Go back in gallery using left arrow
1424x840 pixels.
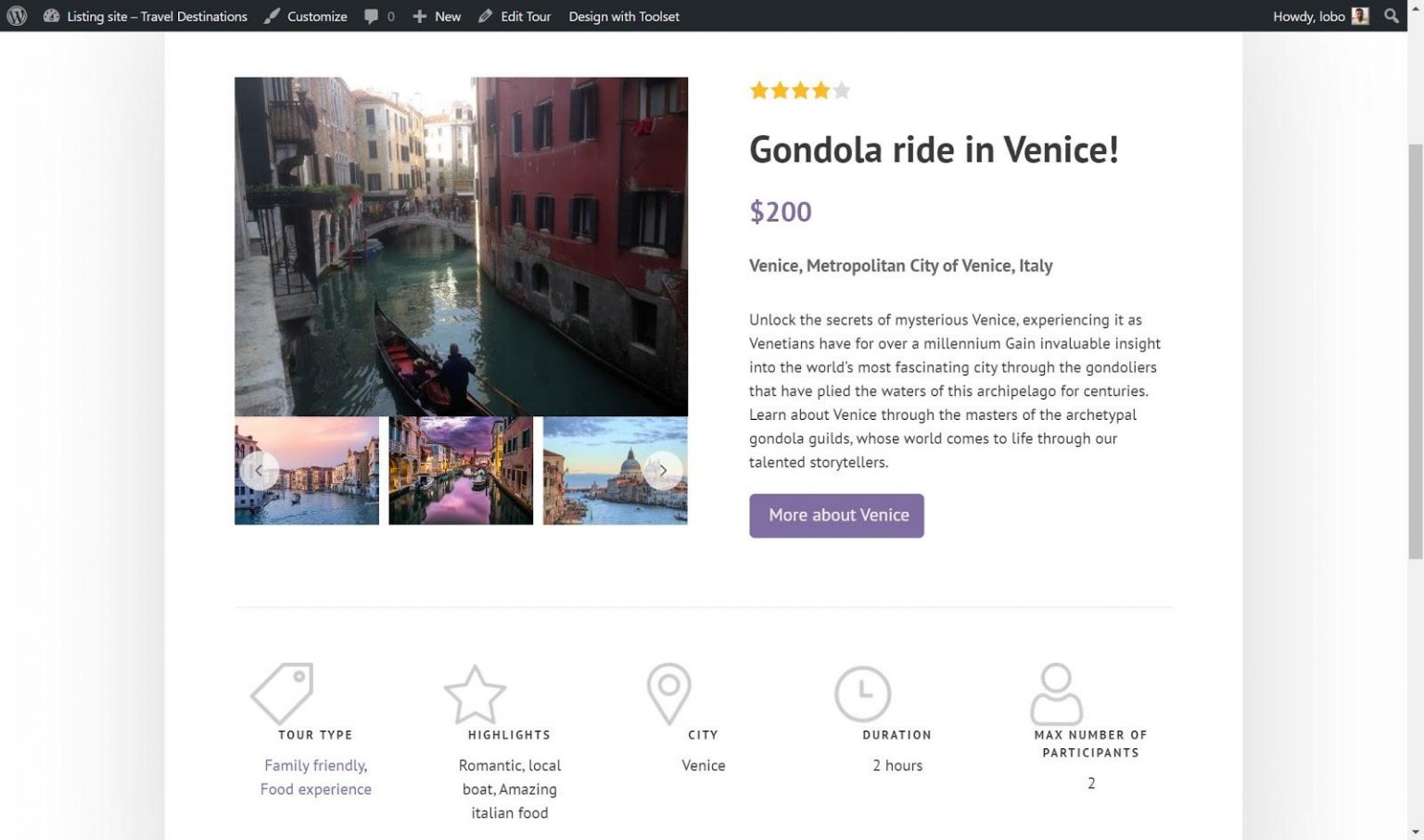tap(260, 470)
